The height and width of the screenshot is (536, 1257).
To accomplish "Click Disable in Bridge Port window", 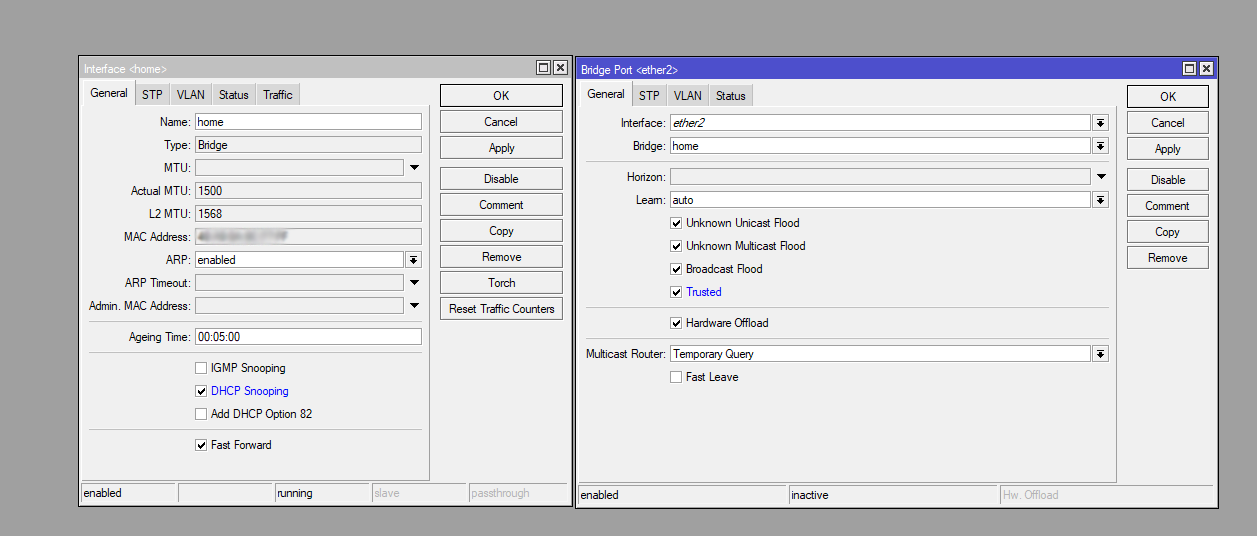I will [1168, 180].
